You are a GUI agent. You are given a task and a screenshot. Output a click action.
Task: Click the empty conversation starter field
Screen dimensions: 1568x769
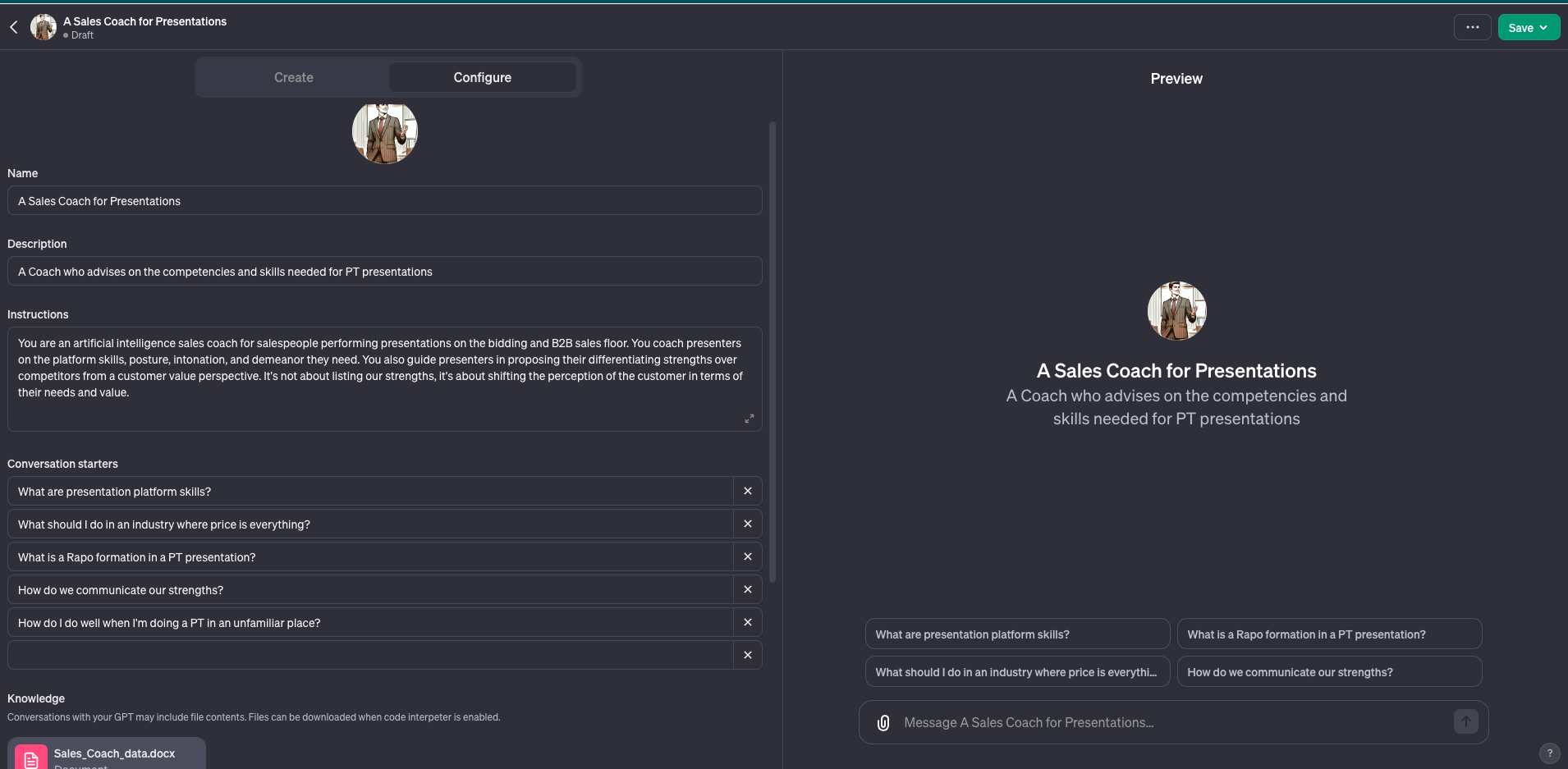[x=369, y=655]
